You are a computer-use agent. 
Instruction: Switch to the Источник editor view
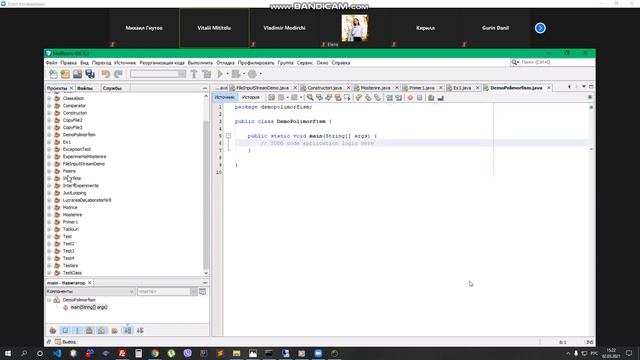[224, 98]
